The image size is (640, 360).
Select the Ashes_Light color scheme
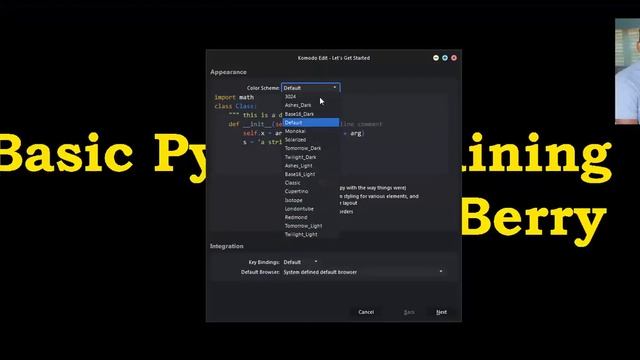pos(311,166)
